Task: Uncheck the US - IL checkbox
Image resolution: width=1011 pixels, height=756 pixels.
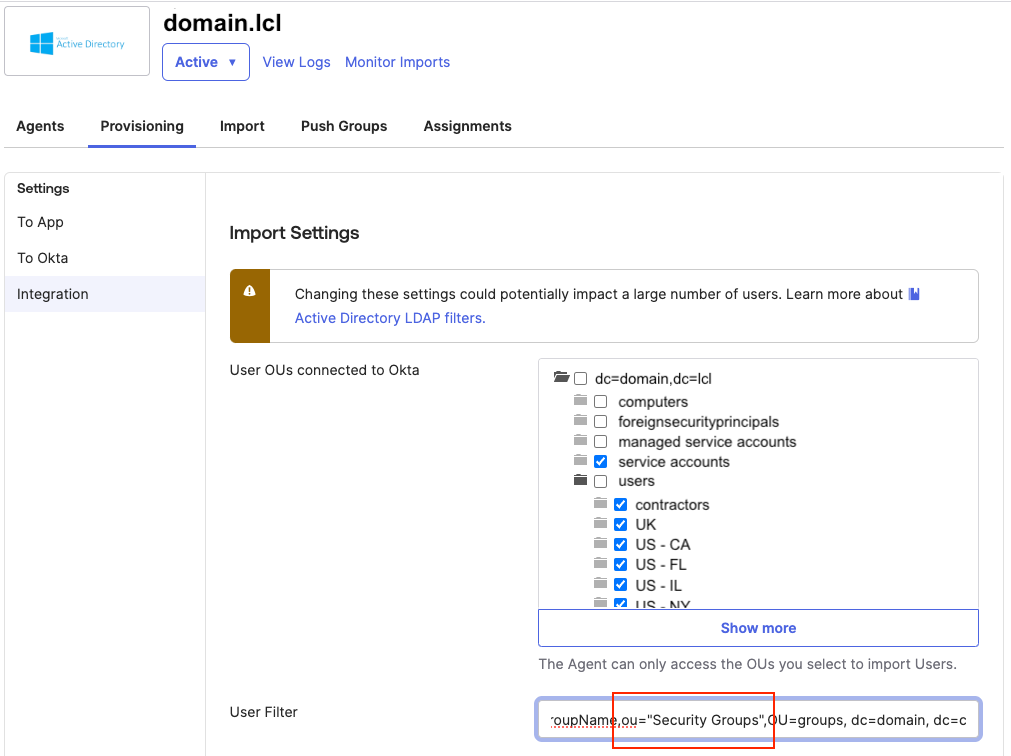Action: [620, 585]
